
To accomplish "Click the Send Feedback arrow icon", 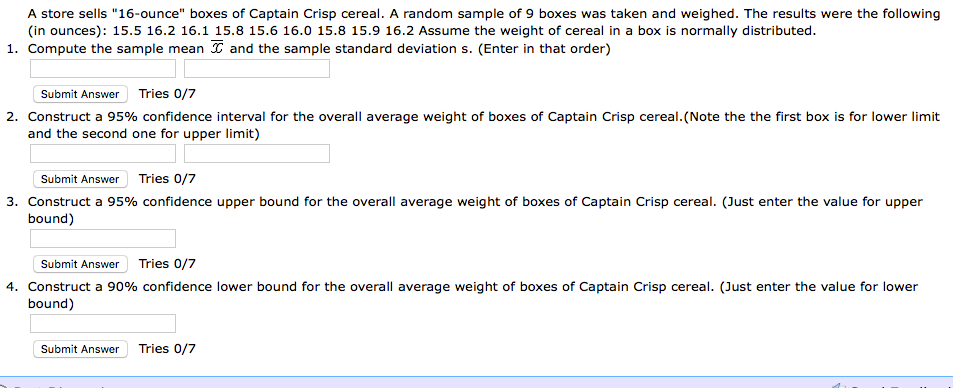I will [839, 386].
